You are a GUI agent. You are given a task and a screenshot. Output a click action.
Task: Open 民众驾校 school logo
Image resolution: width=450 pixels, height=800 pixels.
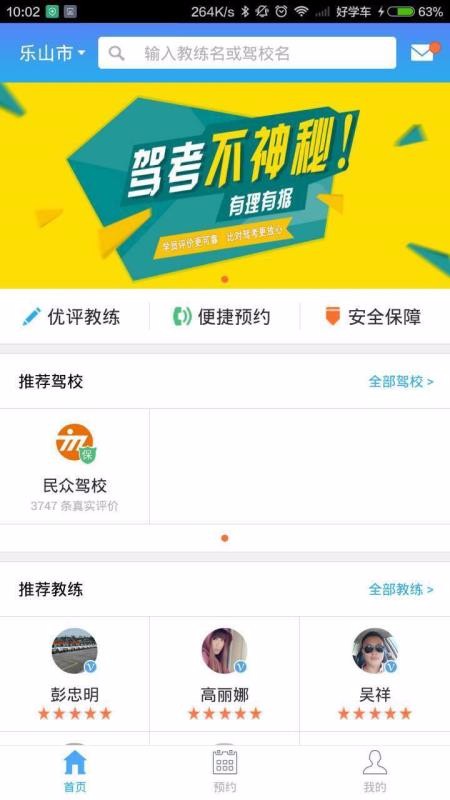tap(76, 443)
